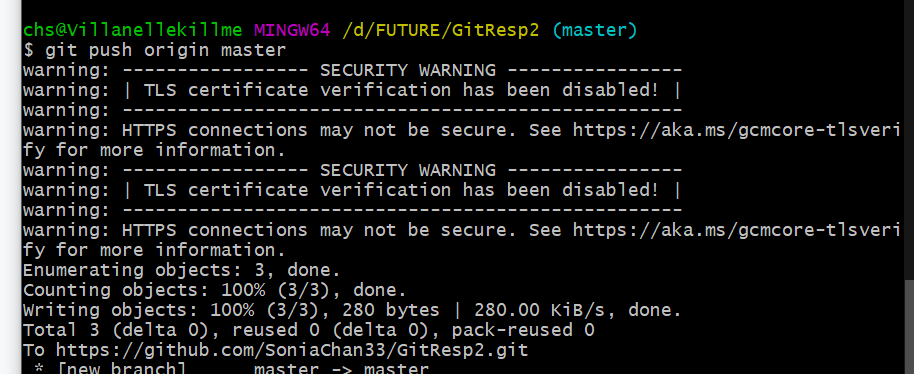The image size is (914, 374).
Task: Click the 'Writing objects: 100%' line
Action: point(352,310)
